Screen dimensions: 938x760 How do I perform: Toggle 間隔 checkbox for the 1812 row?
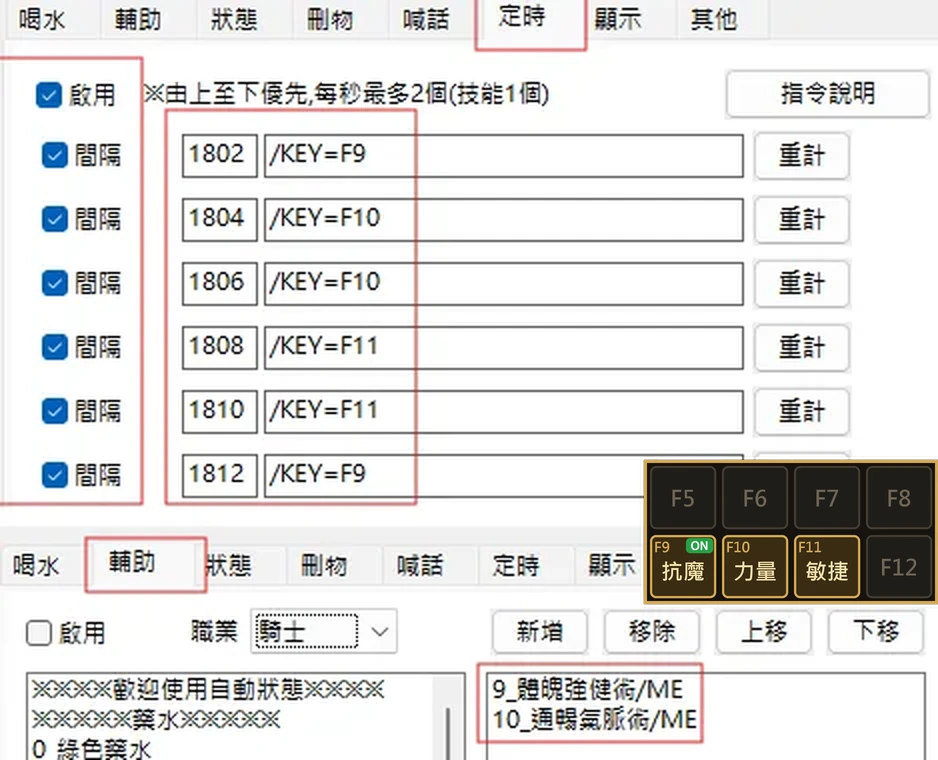54,475
